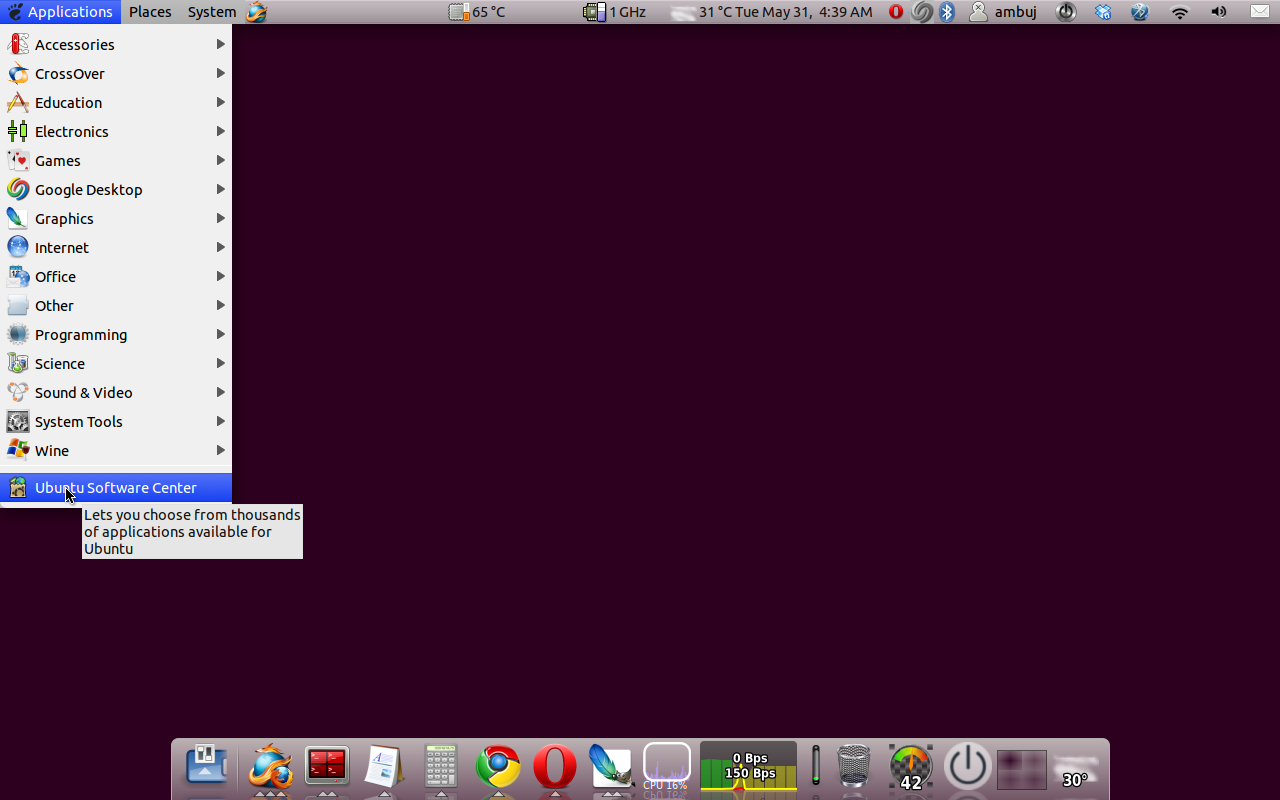Click the network bandwidth monitor showing 150 Bps
The image size is (1280, 800).
[748, 768]
